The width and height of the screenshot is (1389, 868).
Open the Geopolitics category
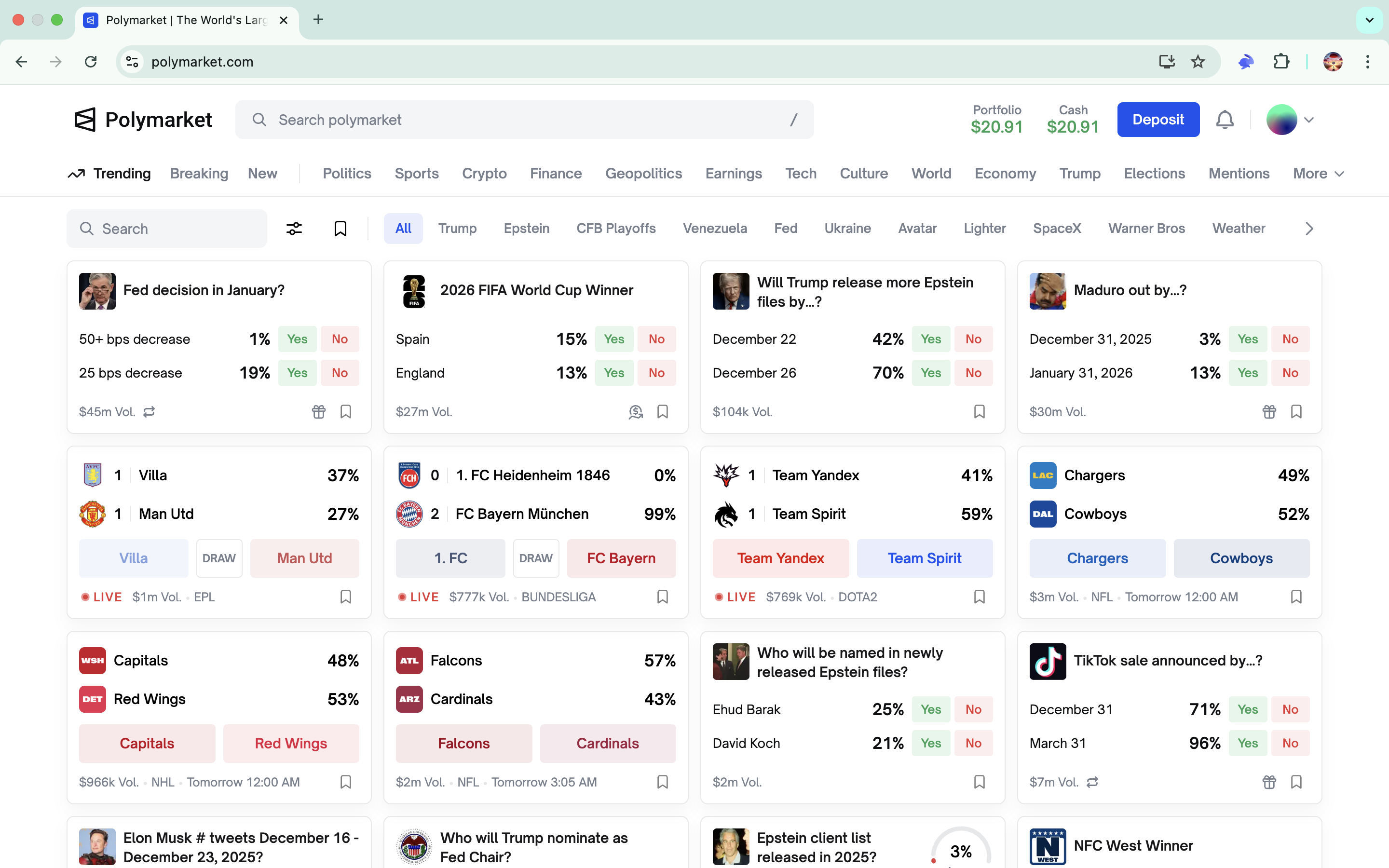tap(643, 174)
